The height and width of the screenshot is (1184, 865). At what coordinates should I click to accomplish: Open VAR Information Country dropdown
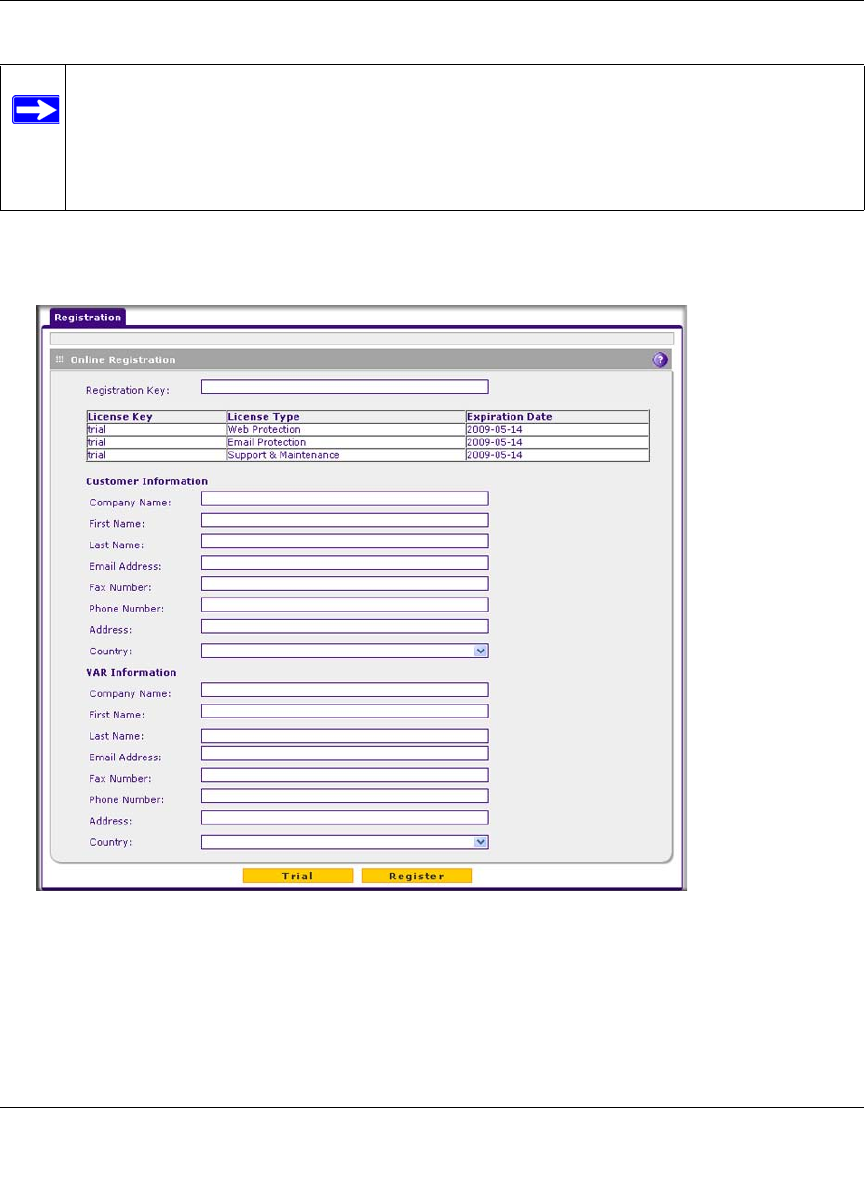(x=344, y=842)
